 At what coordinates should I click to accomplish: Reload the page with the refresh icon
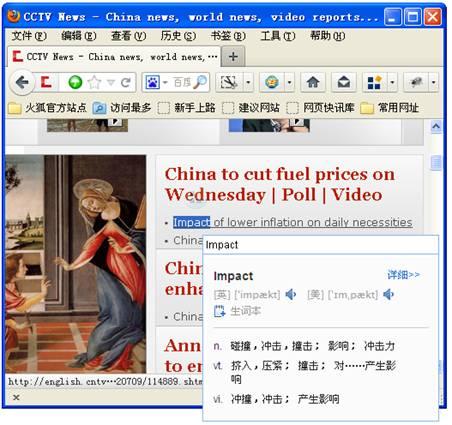[x=126, y=82]
